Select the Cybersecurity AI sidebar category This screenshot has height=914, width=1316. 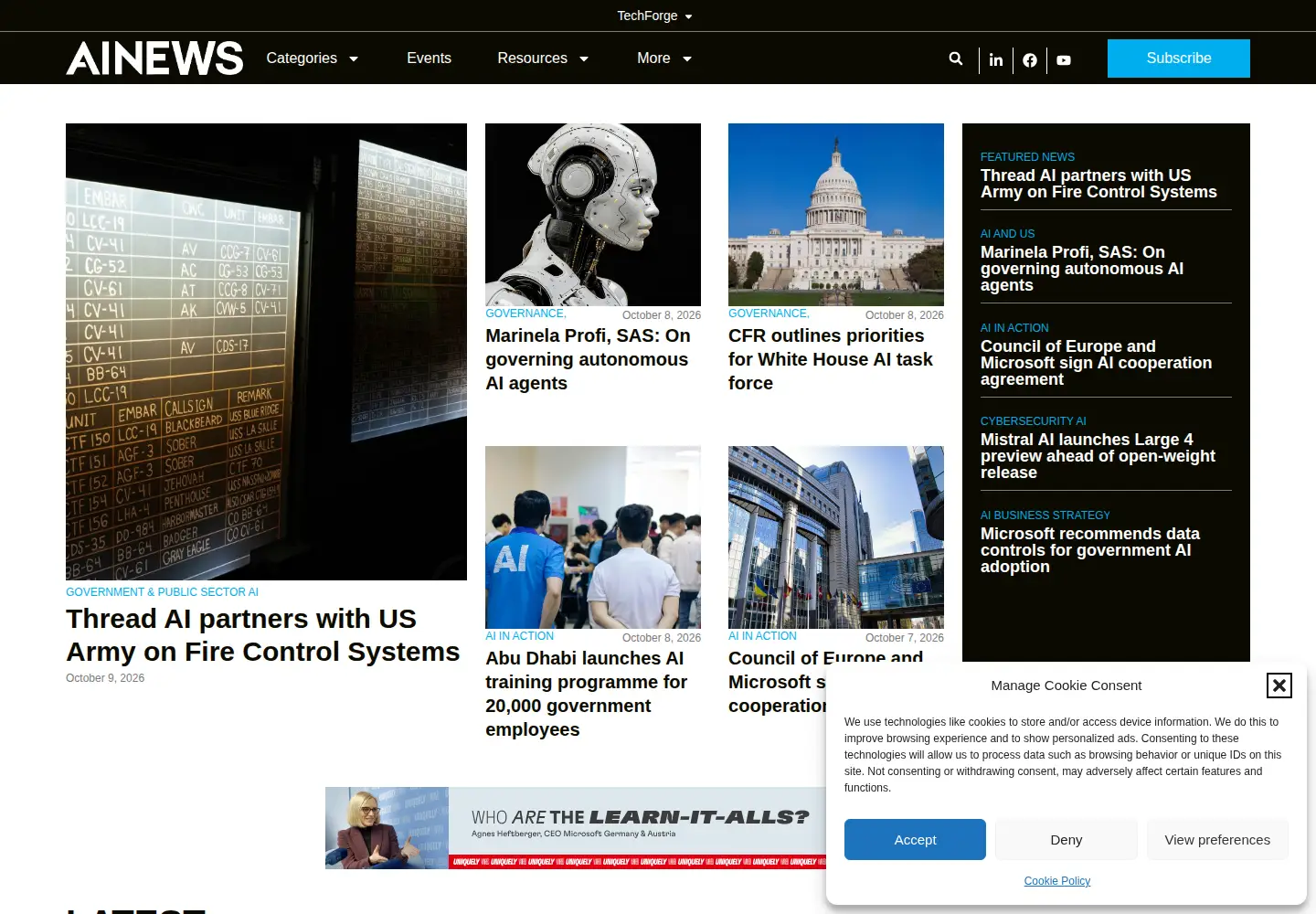tap(1034, 421)
